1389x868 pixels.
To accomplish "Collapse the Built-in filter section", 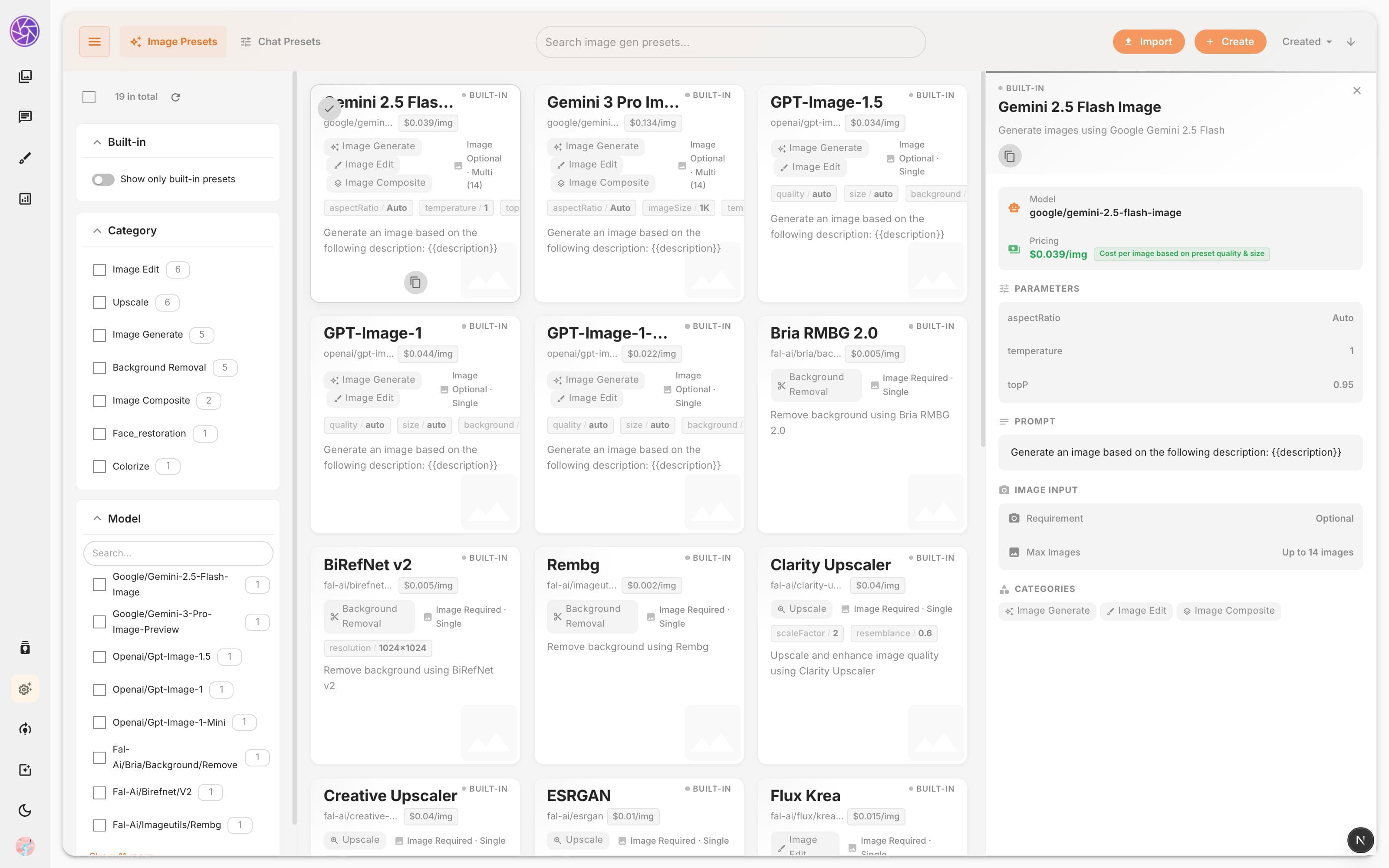I will point(97,142).
